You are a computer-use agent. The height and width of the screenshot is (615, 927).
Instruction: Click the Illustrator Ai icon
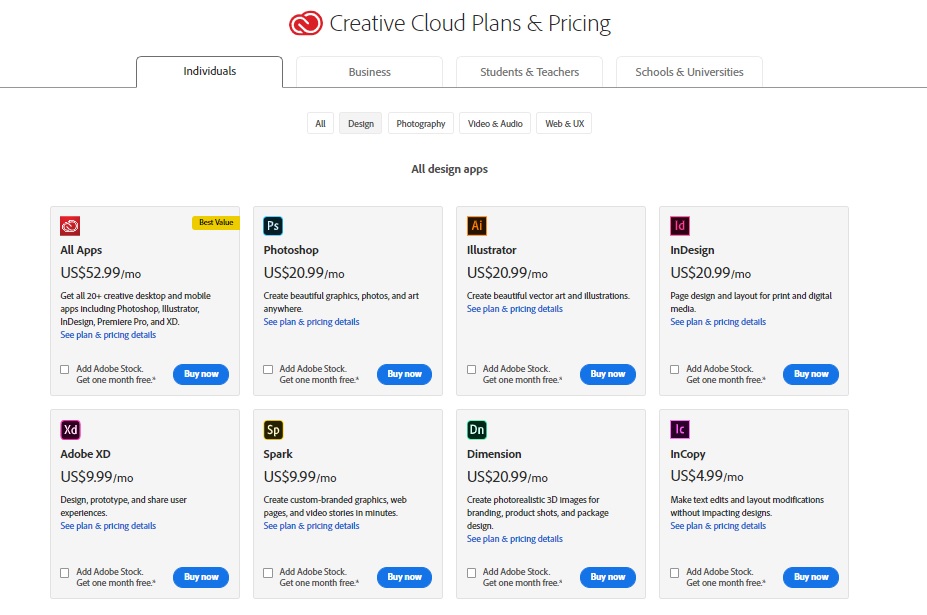click(477, 226)
